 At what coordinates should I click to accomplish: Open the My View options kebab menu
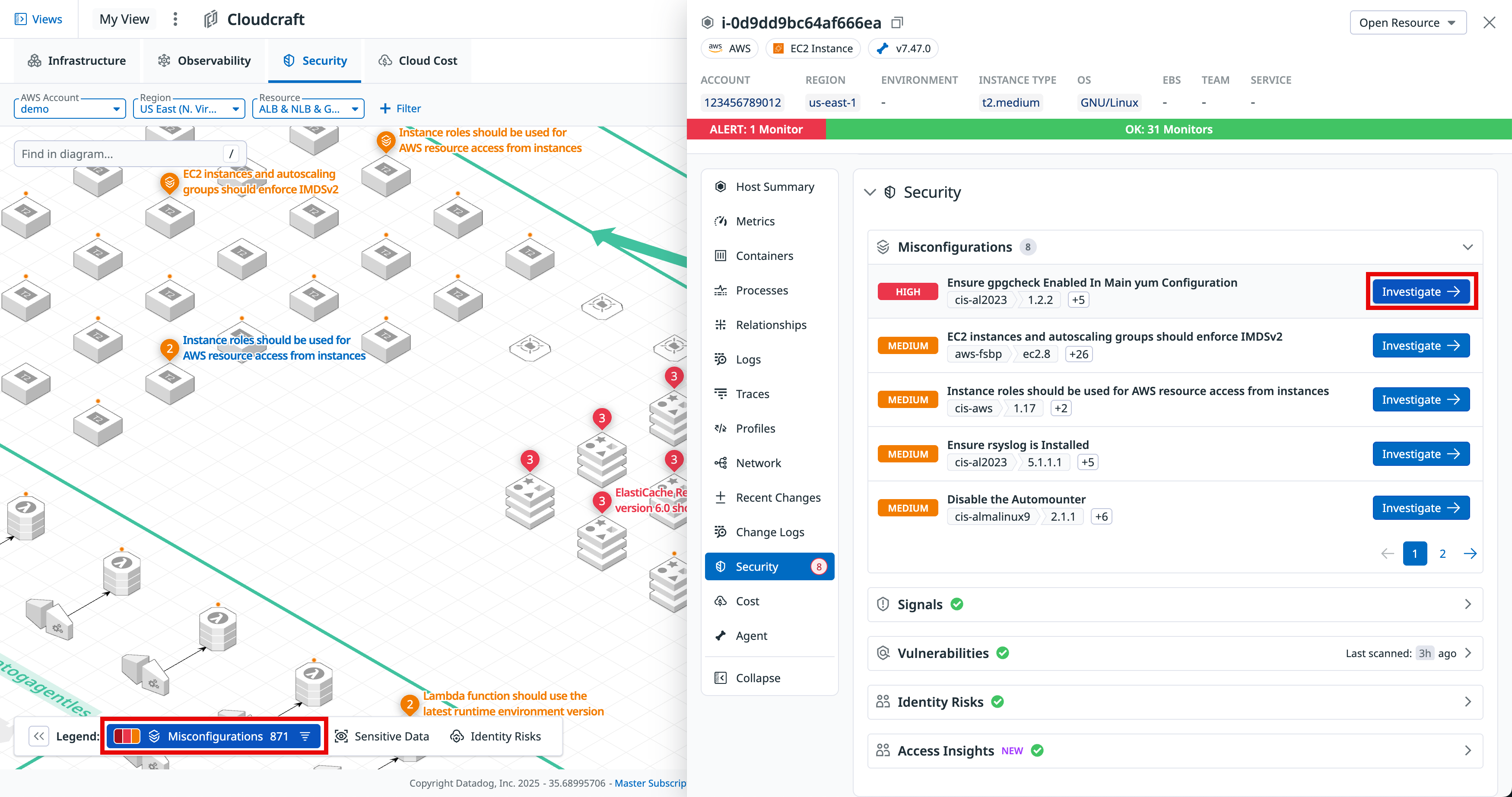pyautogui.click(x=175, y=19)
